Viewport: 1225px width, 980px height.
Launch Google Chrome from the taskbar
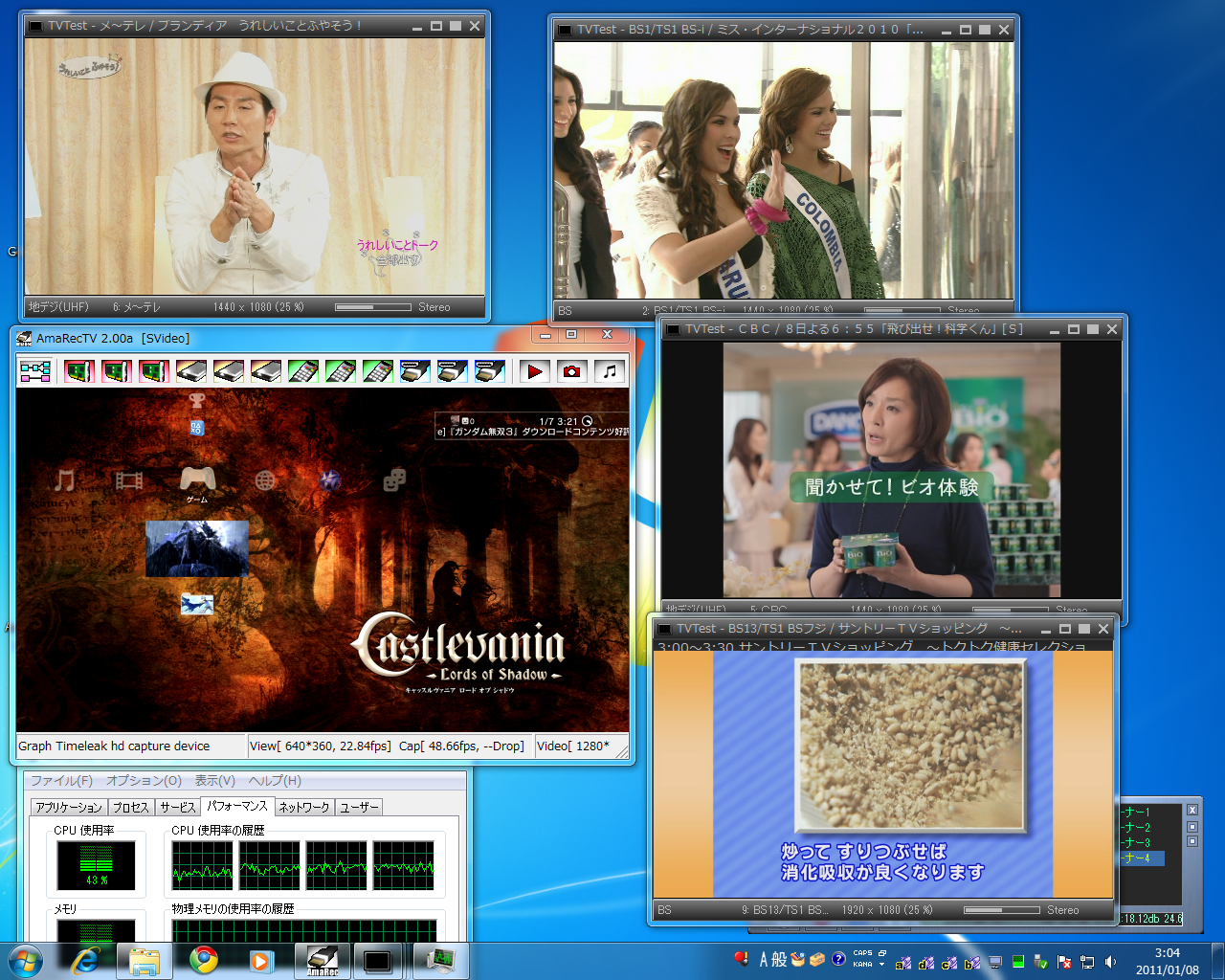click(203, 960)
